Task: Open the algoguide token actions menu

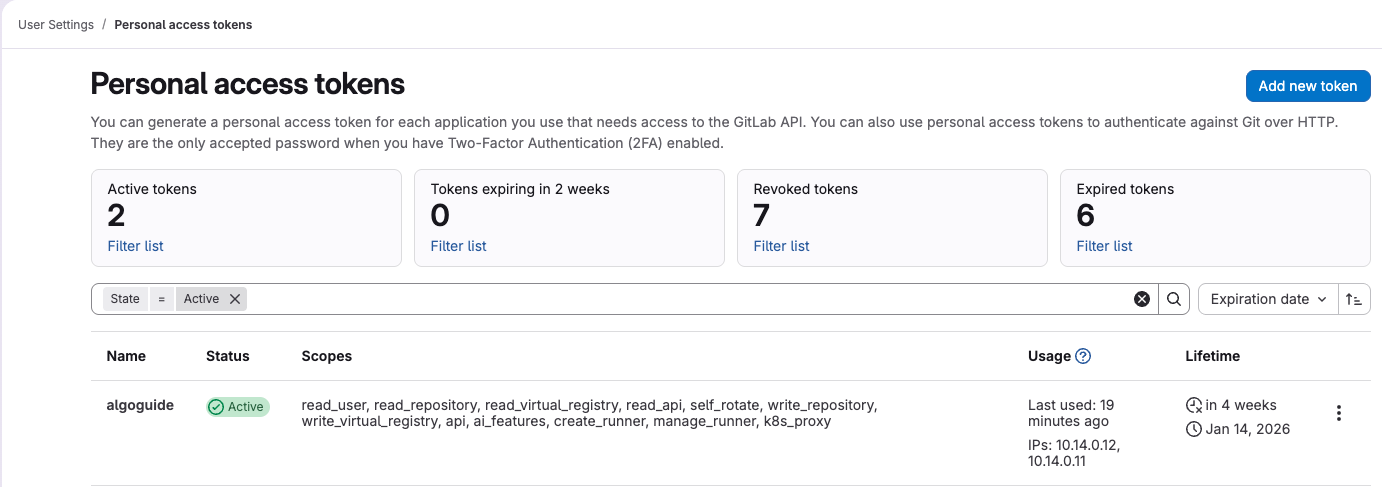Action: coord(1339,413)
